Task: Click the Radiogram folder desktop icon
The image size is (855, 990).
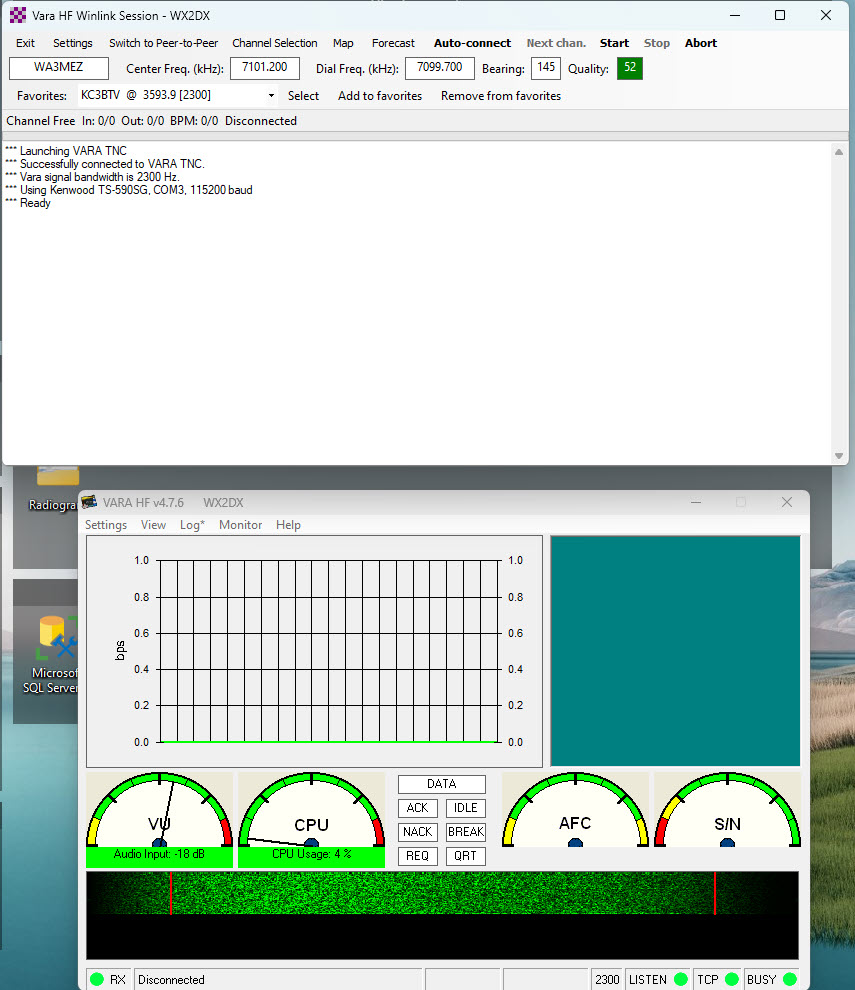Action: click(56, 486)
